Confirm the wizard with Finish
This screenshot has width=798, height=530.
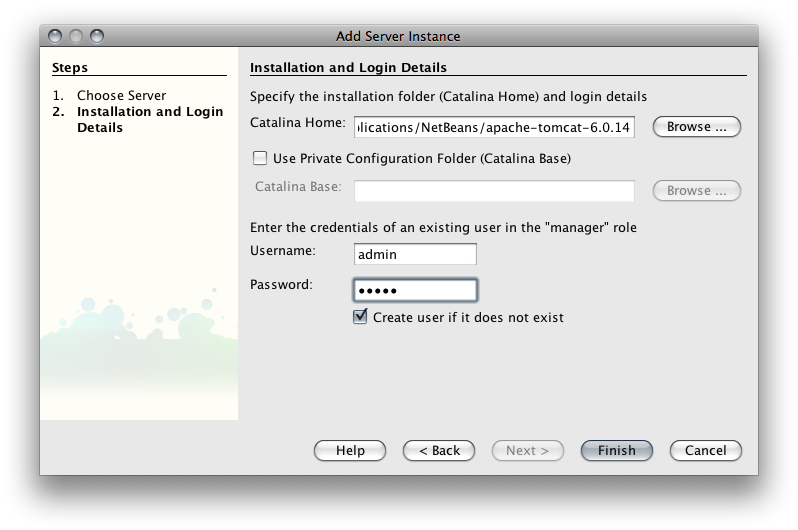pyautogui.click(x=617, y=451)
